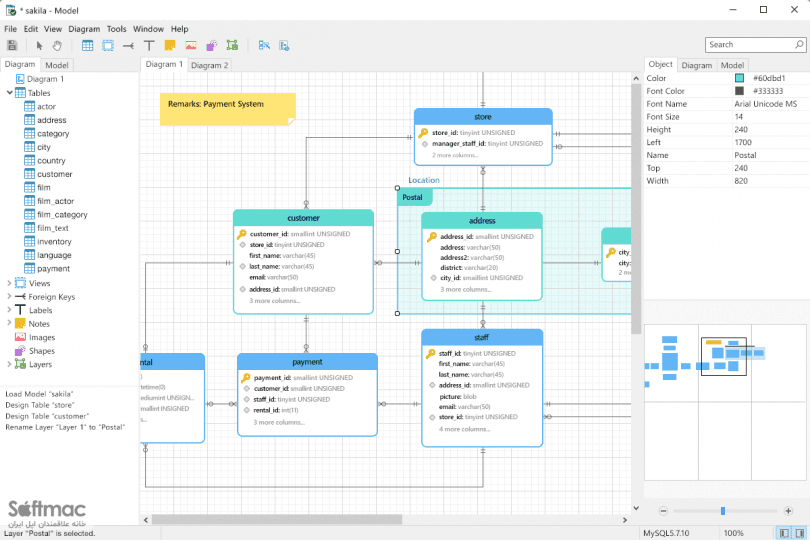The image size is (810, 540).
Task: Select the shapes tool in toolbar
Action: pyautogui.click(x=211, y=45)
